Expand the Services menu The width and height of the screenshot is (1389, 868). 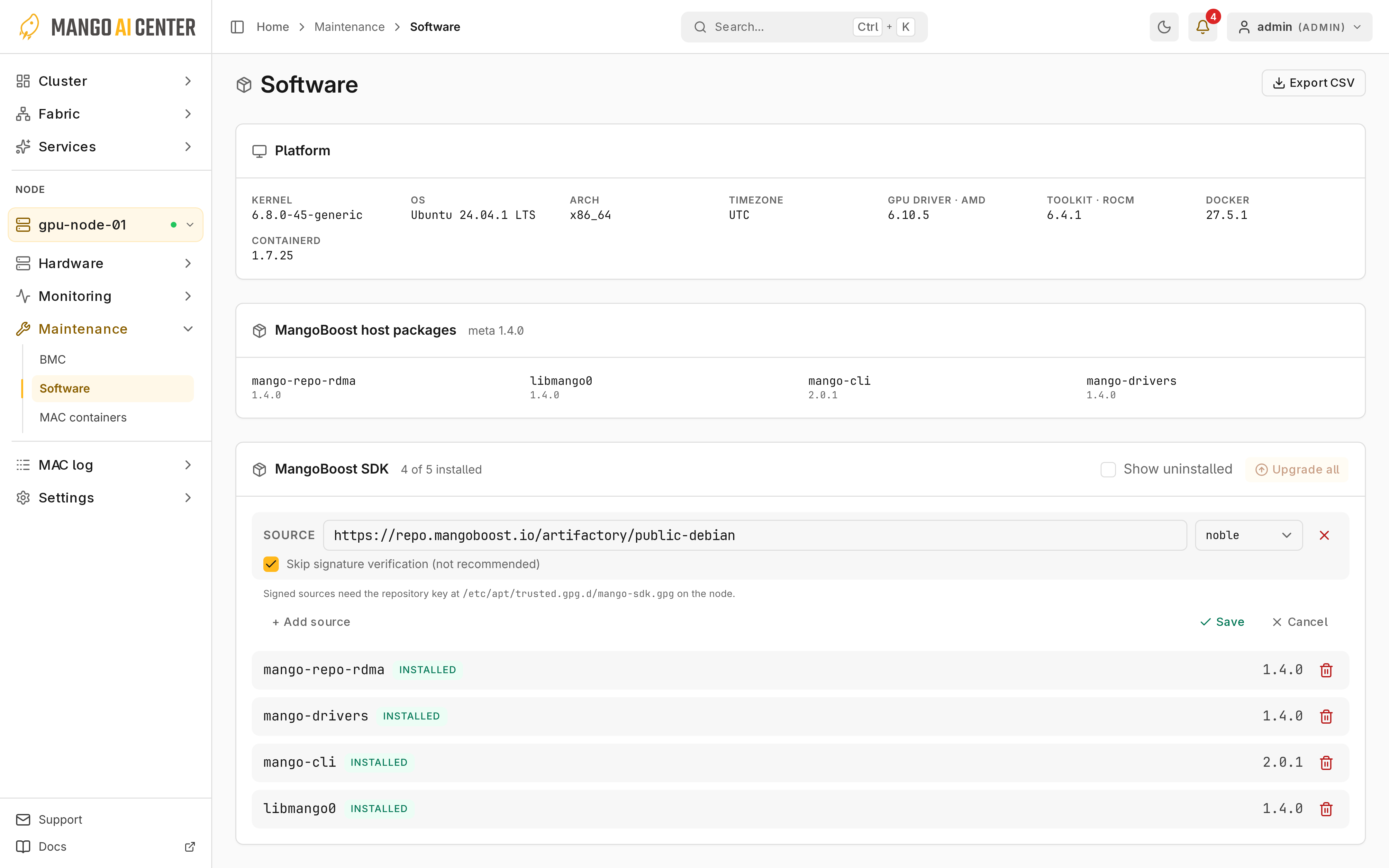pos(105,146)
